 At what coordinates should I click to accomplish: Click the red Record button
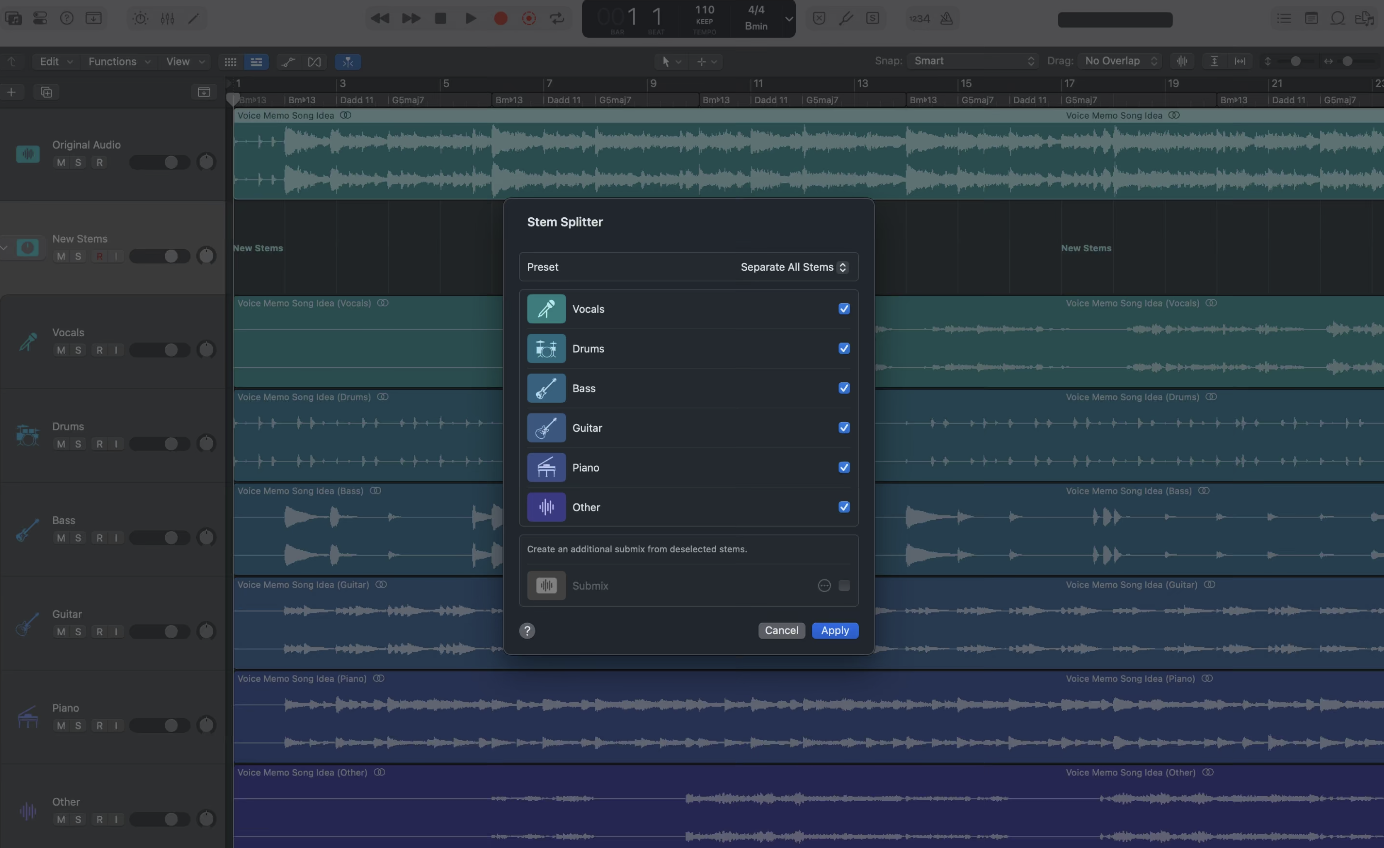[500, 18]
